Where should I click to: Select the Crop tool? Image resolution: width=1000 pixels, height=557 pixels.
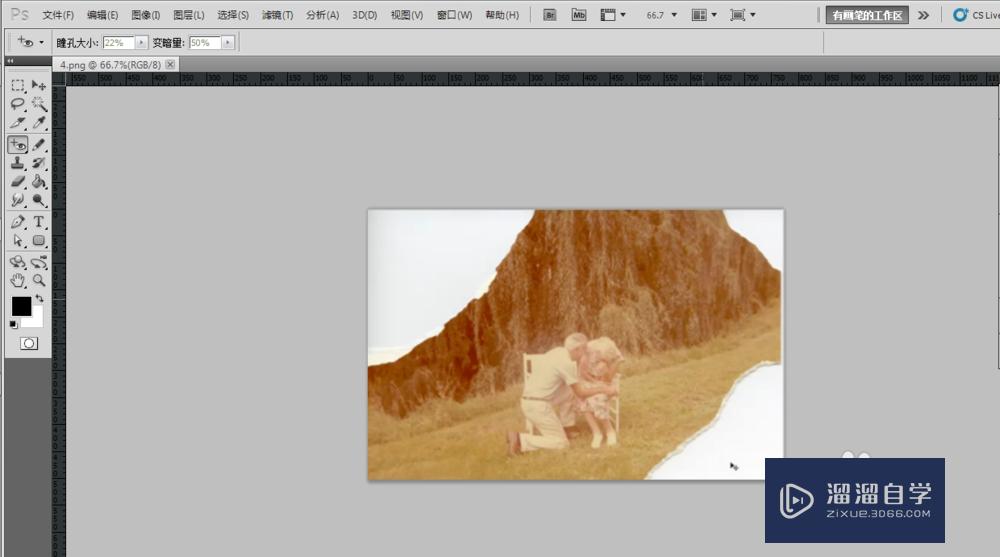click(18, 123)
